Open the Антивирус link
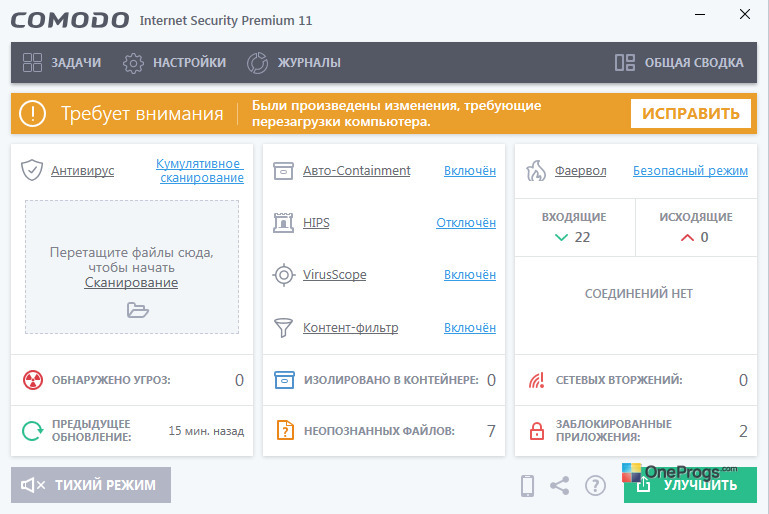The image size is (769, 514). pyautogui.click(x=82, y=171)
